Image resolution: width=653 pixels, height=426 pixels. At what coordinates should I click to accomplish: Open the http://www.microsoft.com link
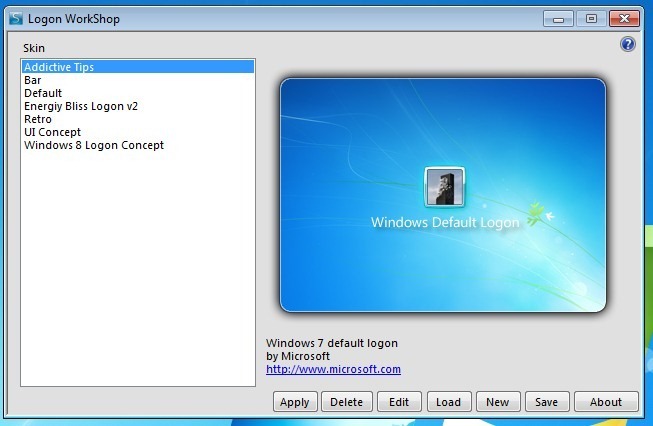[333, 369]
